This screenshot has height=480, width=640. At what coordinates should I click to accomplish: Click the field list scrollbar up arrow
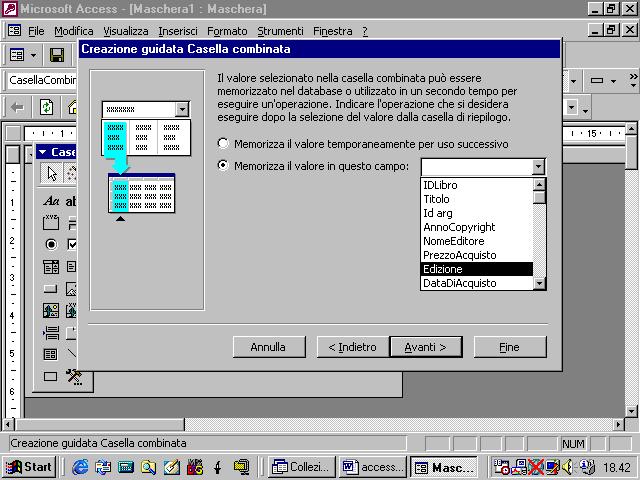coord(539,184)
